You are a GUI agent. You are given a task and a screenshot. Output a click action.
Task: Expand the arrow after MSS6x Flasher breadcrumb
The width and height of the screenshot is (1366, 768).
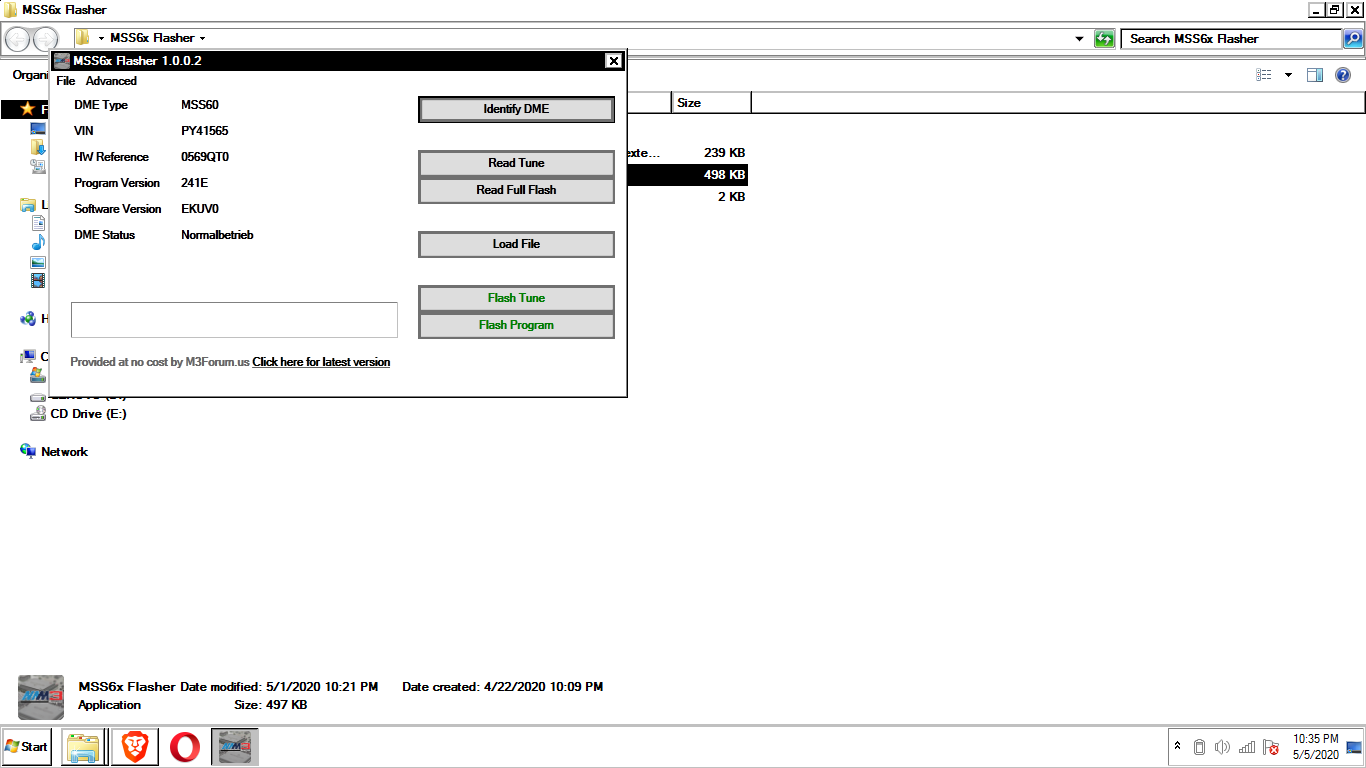click(202, 39)
